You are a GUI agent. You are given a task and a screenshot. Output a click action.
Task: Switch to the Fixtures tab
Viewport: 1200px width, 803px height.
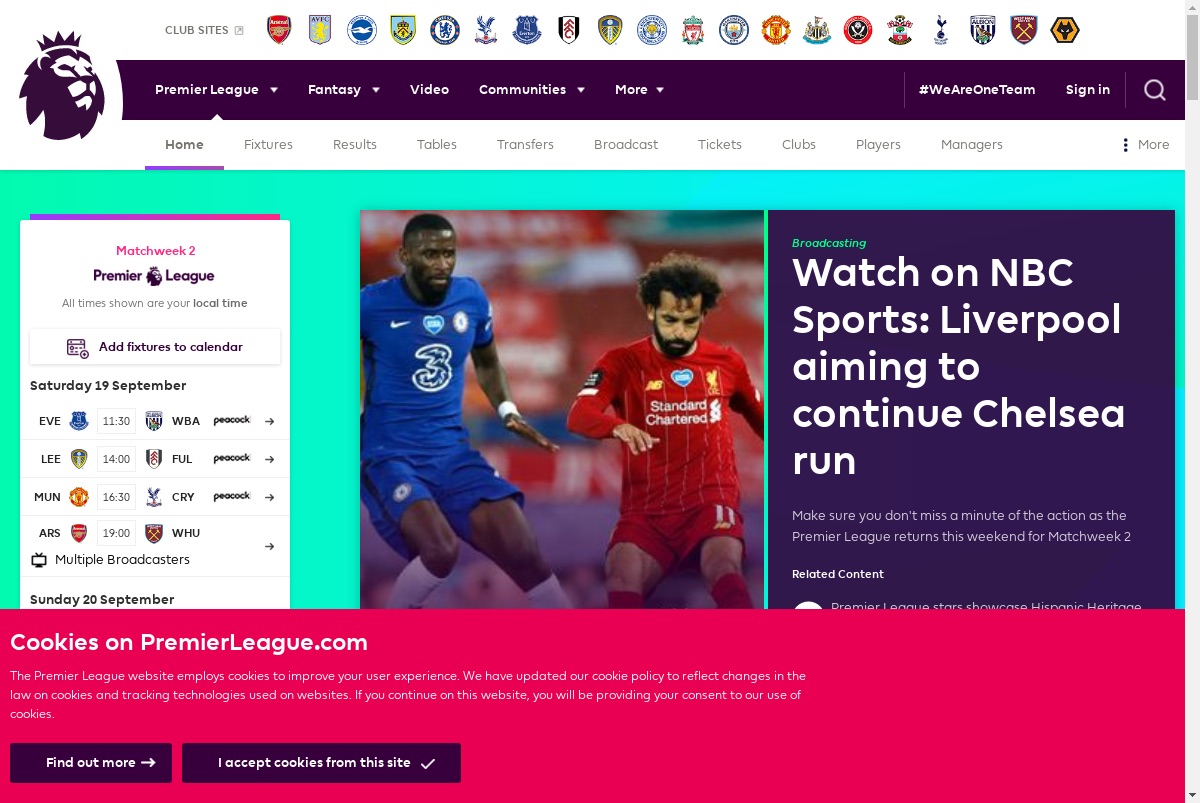click(x=268, y=145)
